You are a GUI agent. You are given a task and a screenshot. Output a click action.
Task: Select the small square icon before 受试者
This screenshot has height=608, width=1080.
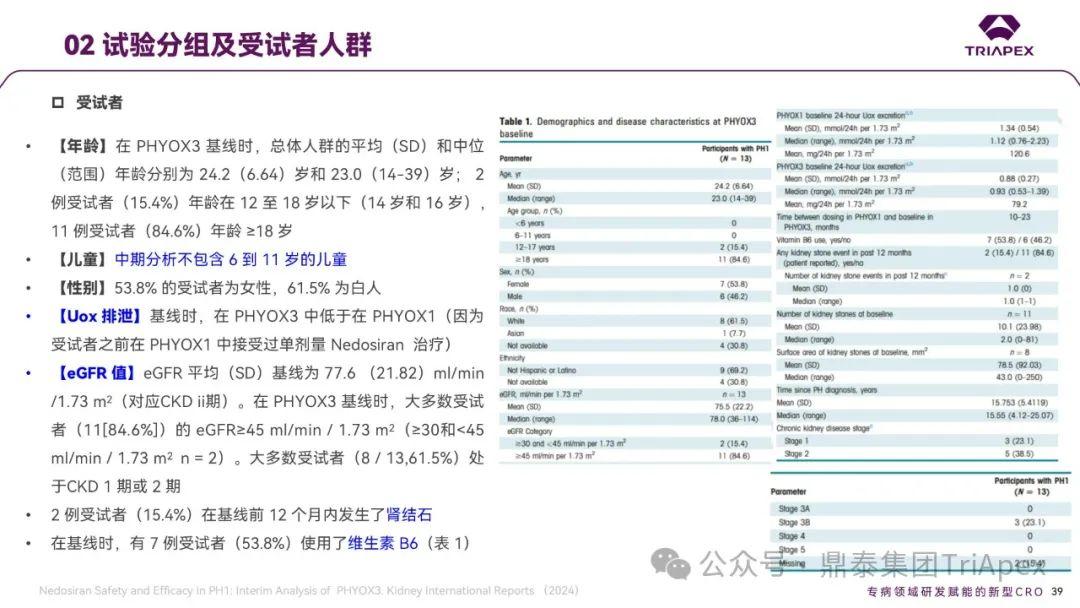pos(57,102)
